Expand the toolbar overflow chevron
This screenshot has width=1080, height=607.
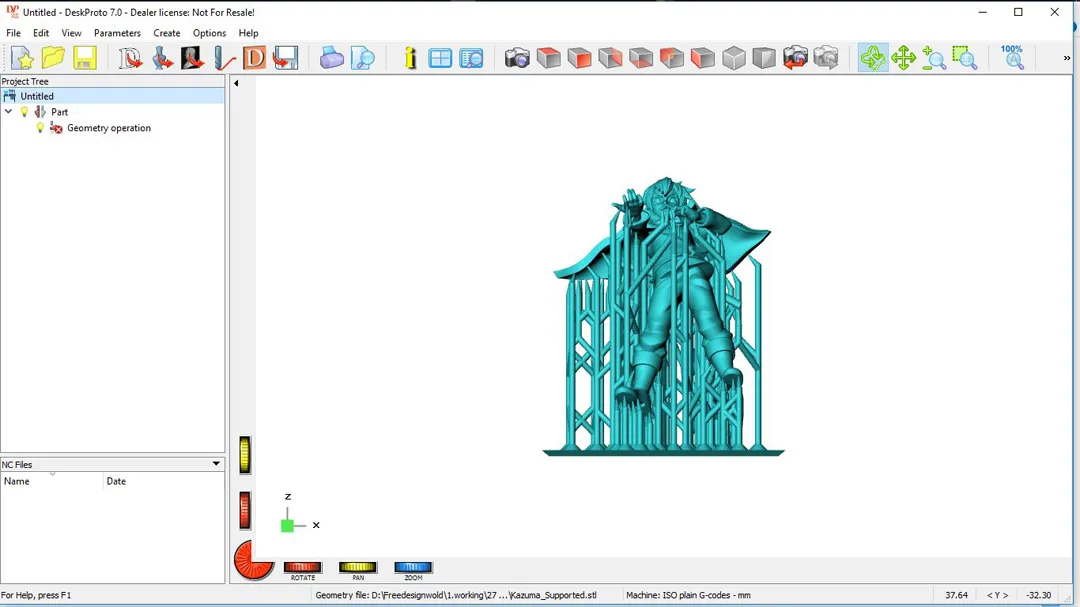point(1066,58)
